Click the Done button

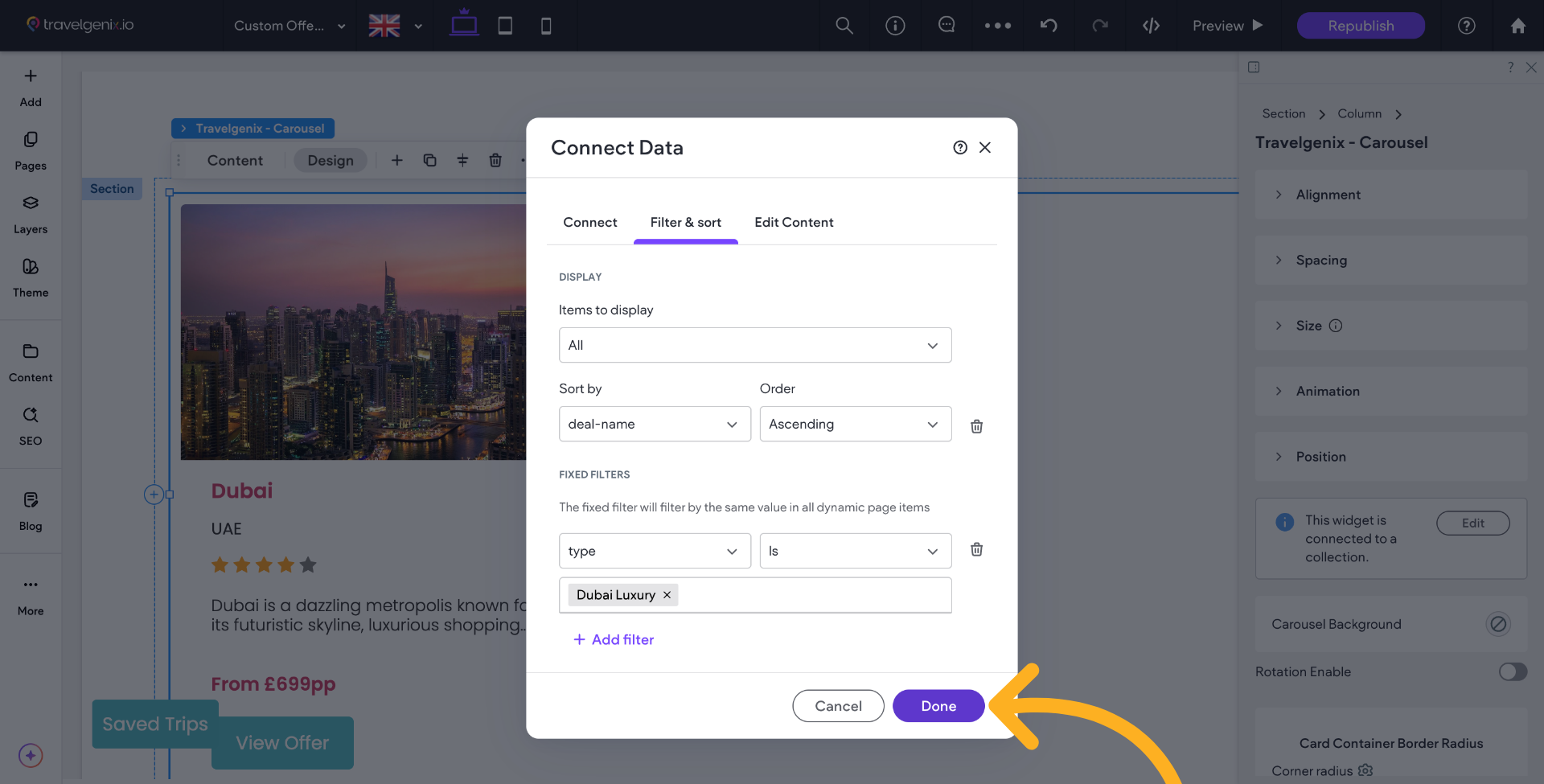pyautogui.click(x=938, y=706)
